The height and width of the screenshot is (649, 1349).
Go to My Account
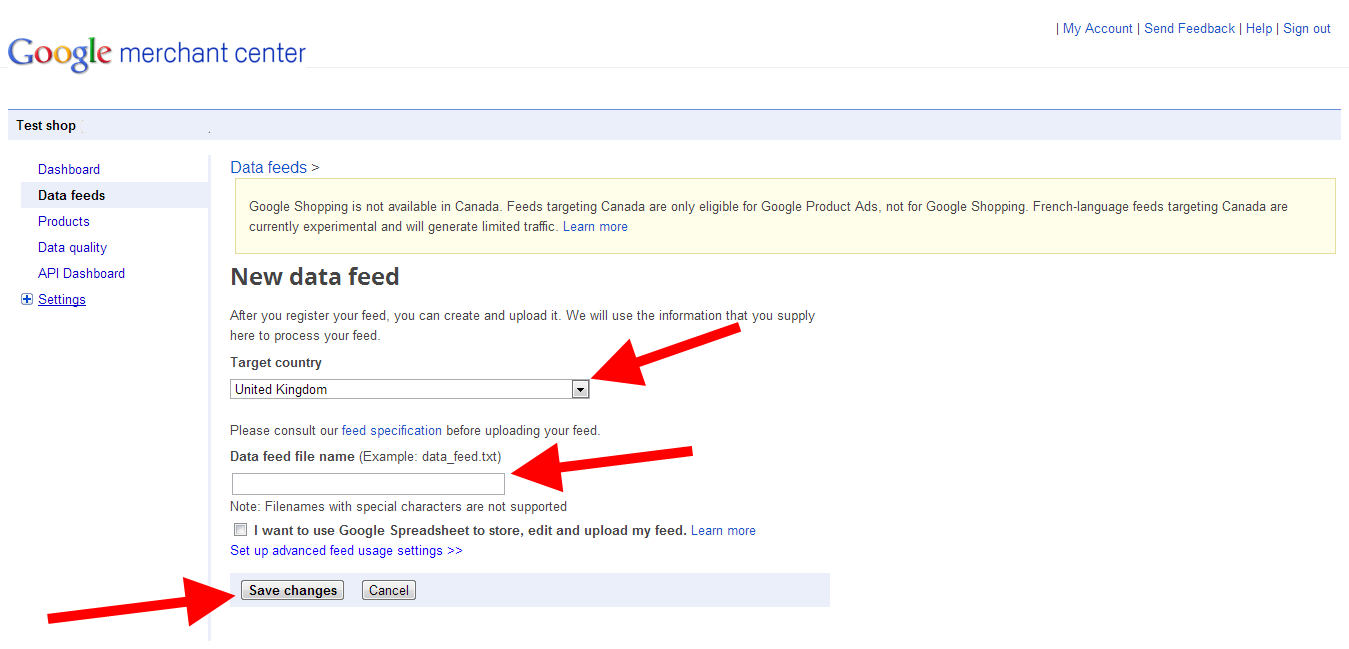click(1097, 29)
